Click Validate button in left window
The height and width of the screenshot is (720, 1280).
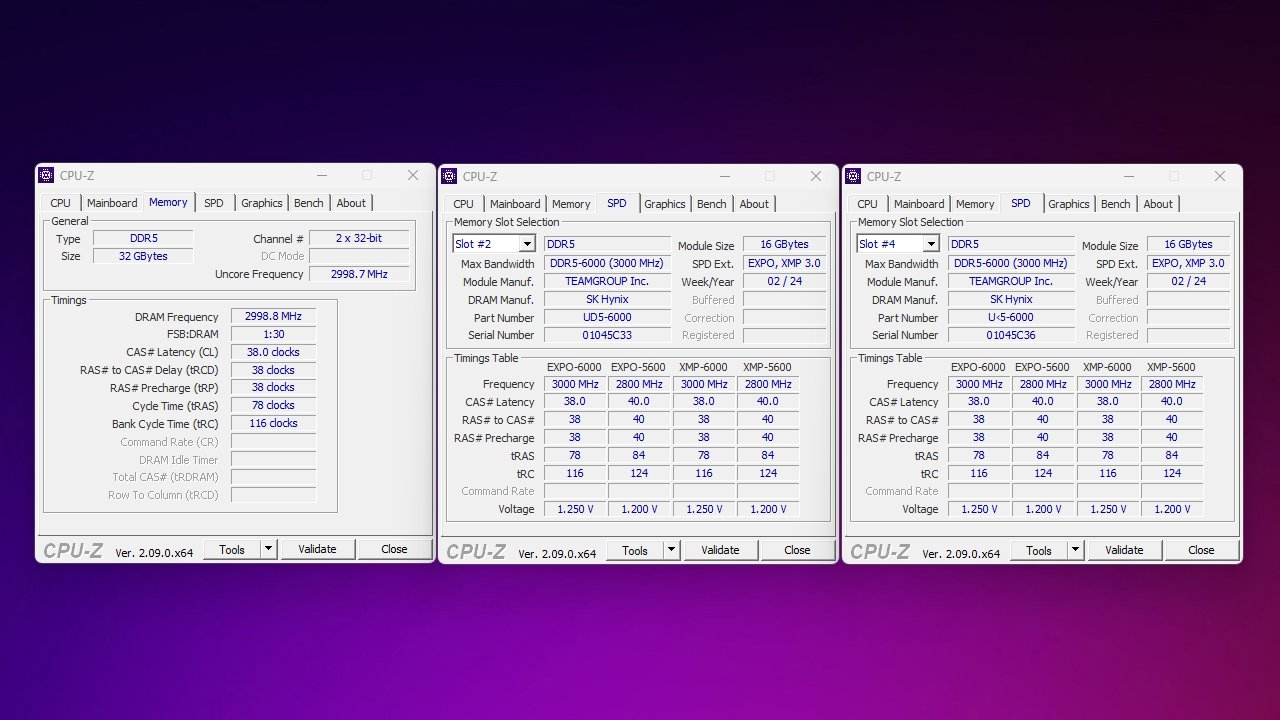pyautogui.click(x=317, y=549)
